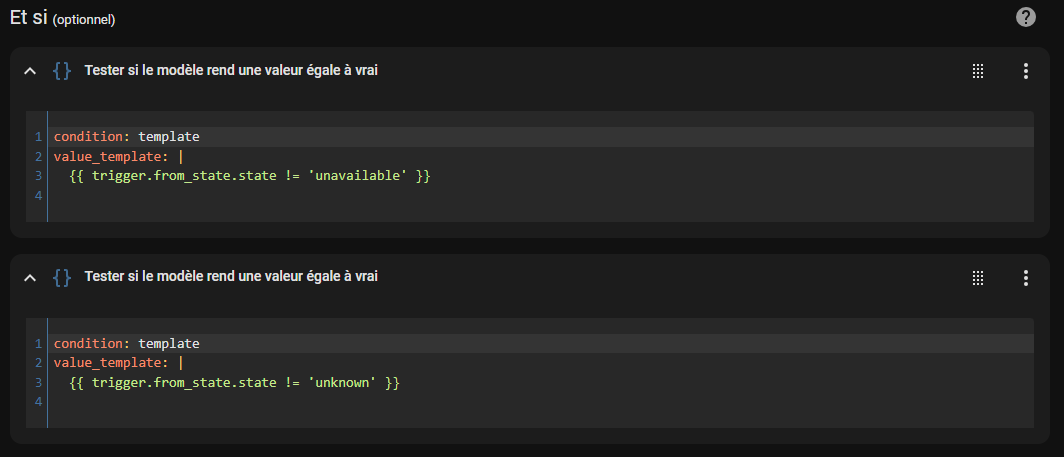Grab the drag handle of the first condition
Screen dimensions: 1064x457
click(x=978, y=71)
